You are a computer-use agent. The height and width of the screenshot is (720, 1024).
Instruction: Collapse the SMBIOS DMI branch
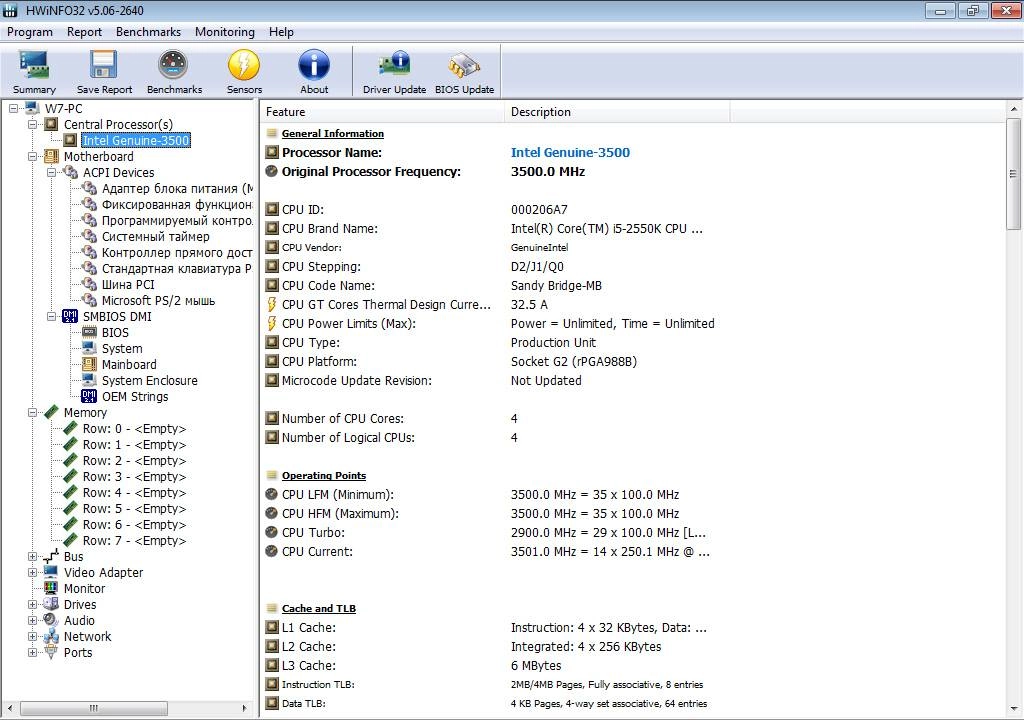pos(52,316)
